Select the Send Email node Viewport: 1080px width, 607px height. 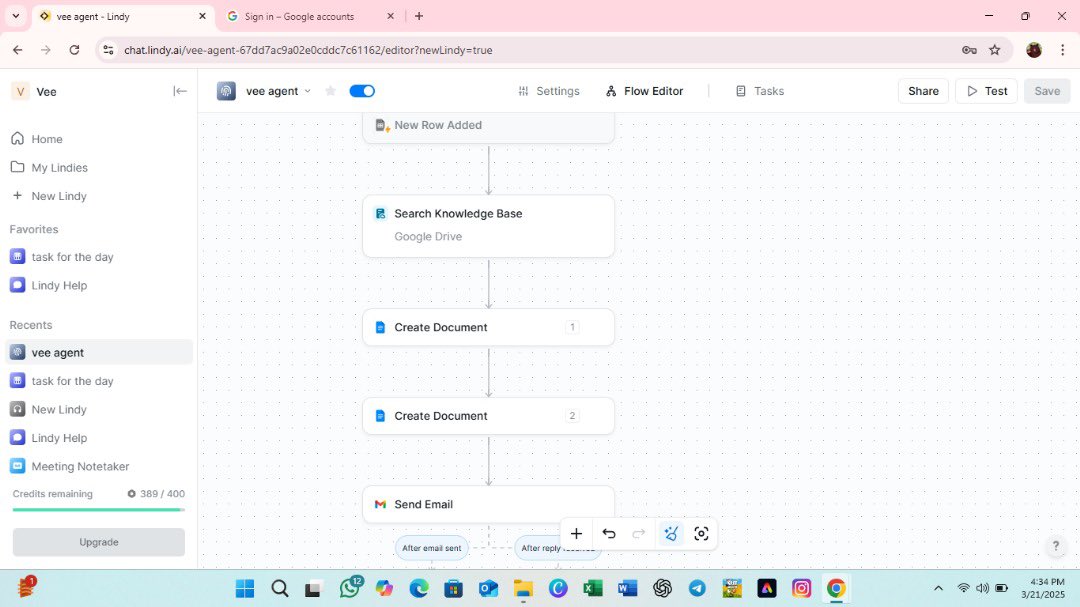[488, 504]
